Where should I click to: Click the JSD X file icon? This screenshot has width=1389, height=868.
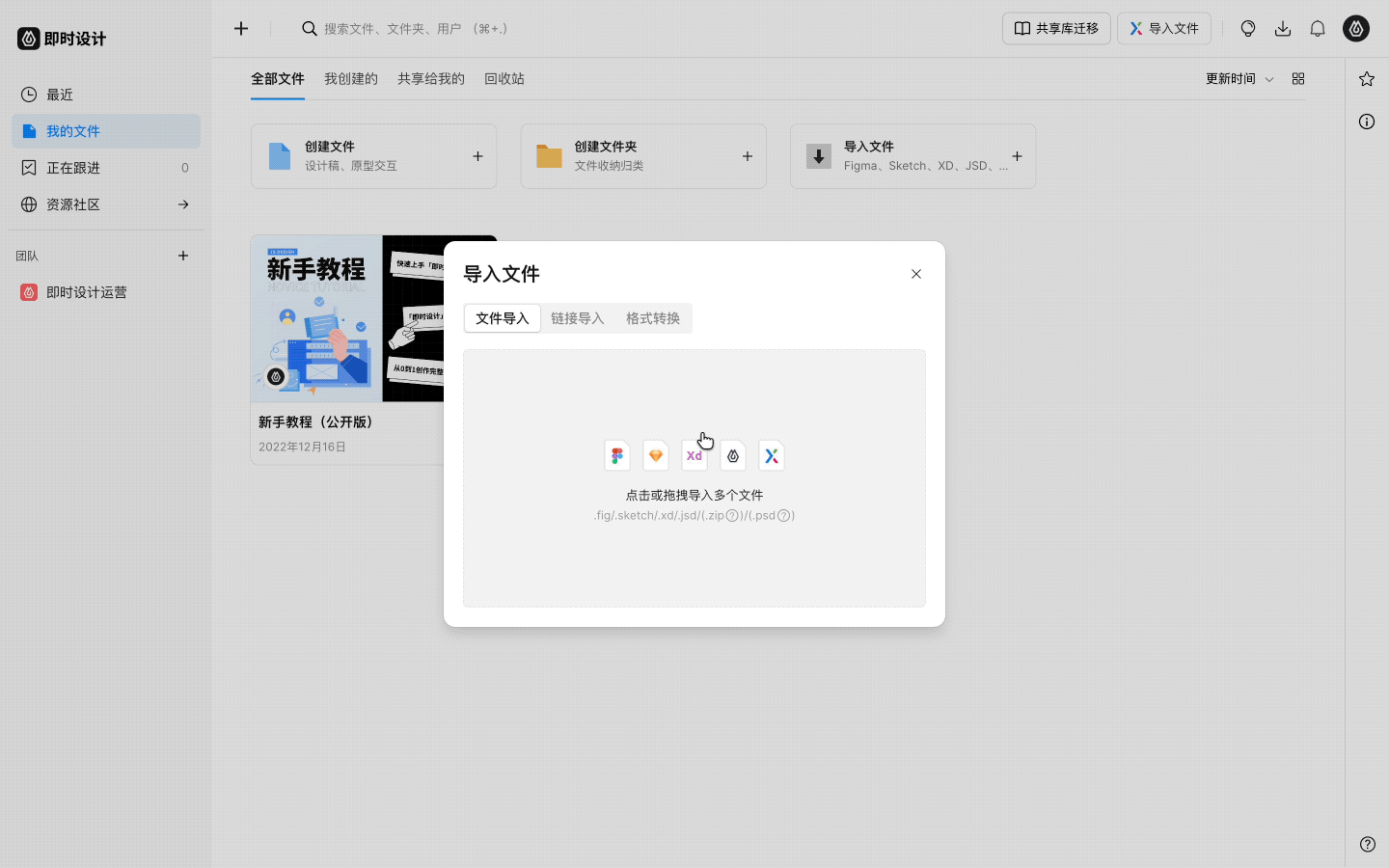[x=772, y=455]
